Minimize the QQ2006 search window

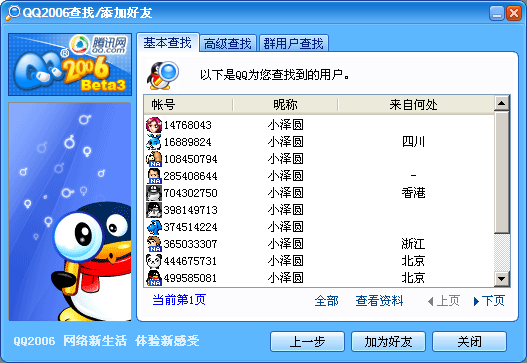496,13
